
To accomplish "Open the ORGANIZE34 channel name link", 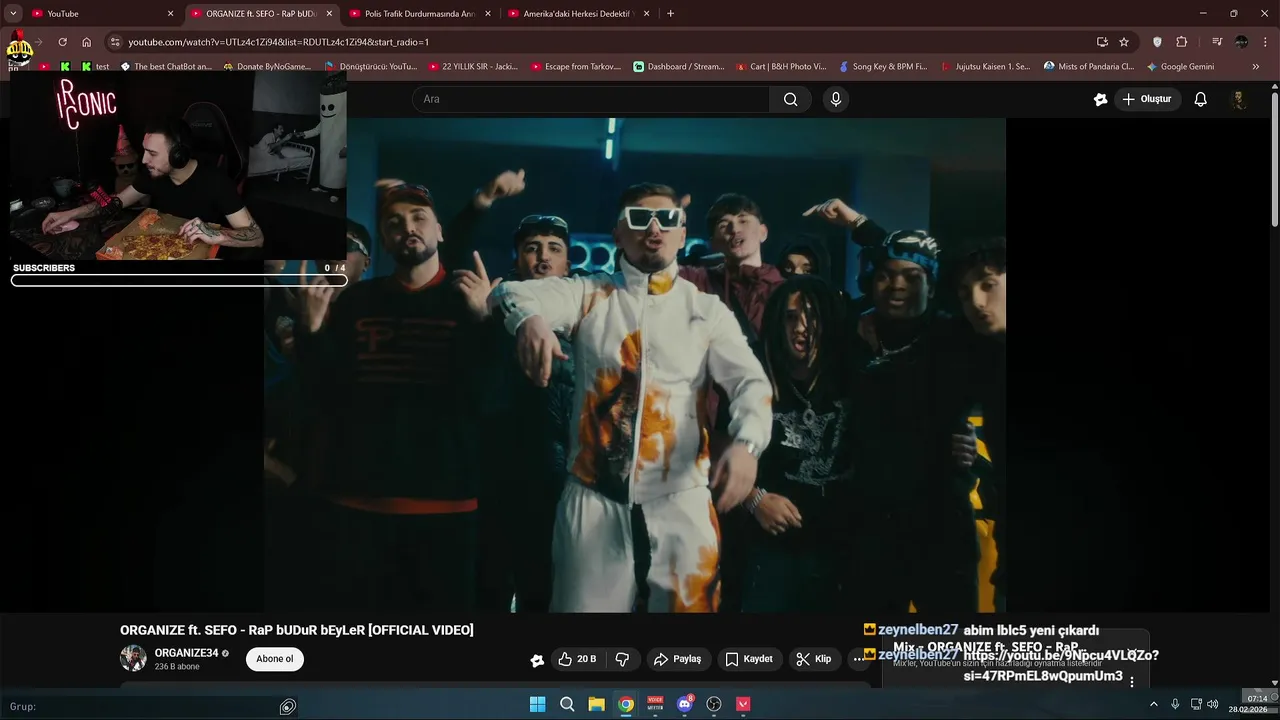I will click(186, 653).
